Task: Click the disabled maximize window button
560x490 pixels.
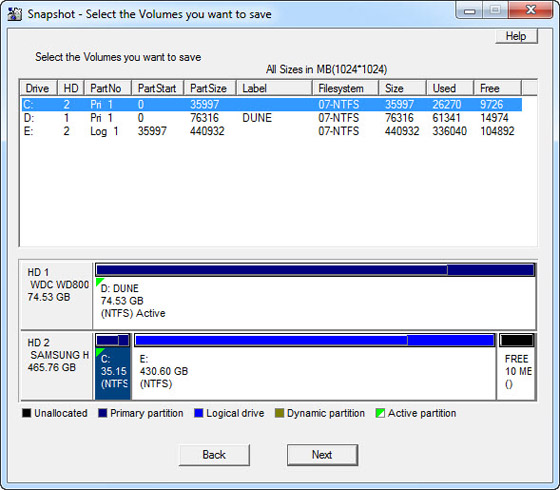Action: (x=495, y=10)
